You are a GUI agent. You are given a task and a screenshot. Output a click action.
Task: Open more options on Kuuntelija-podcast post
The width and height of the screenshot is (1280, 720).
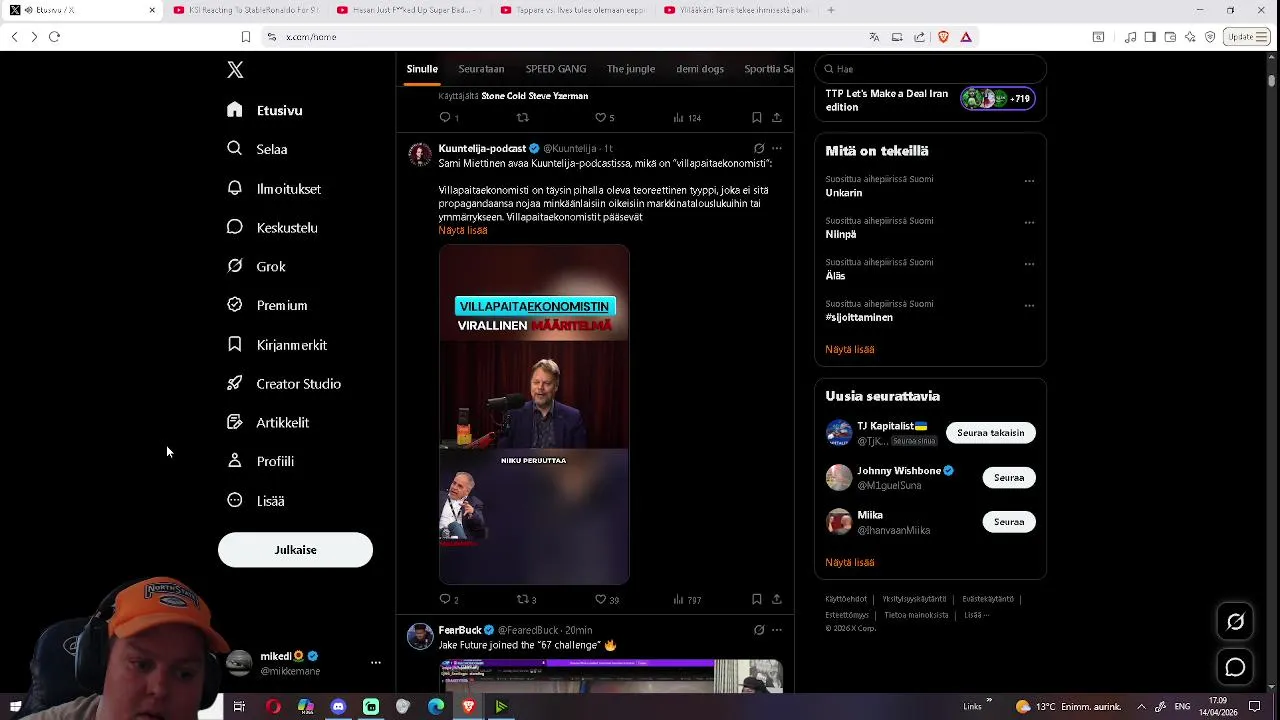tap(777, 149)
